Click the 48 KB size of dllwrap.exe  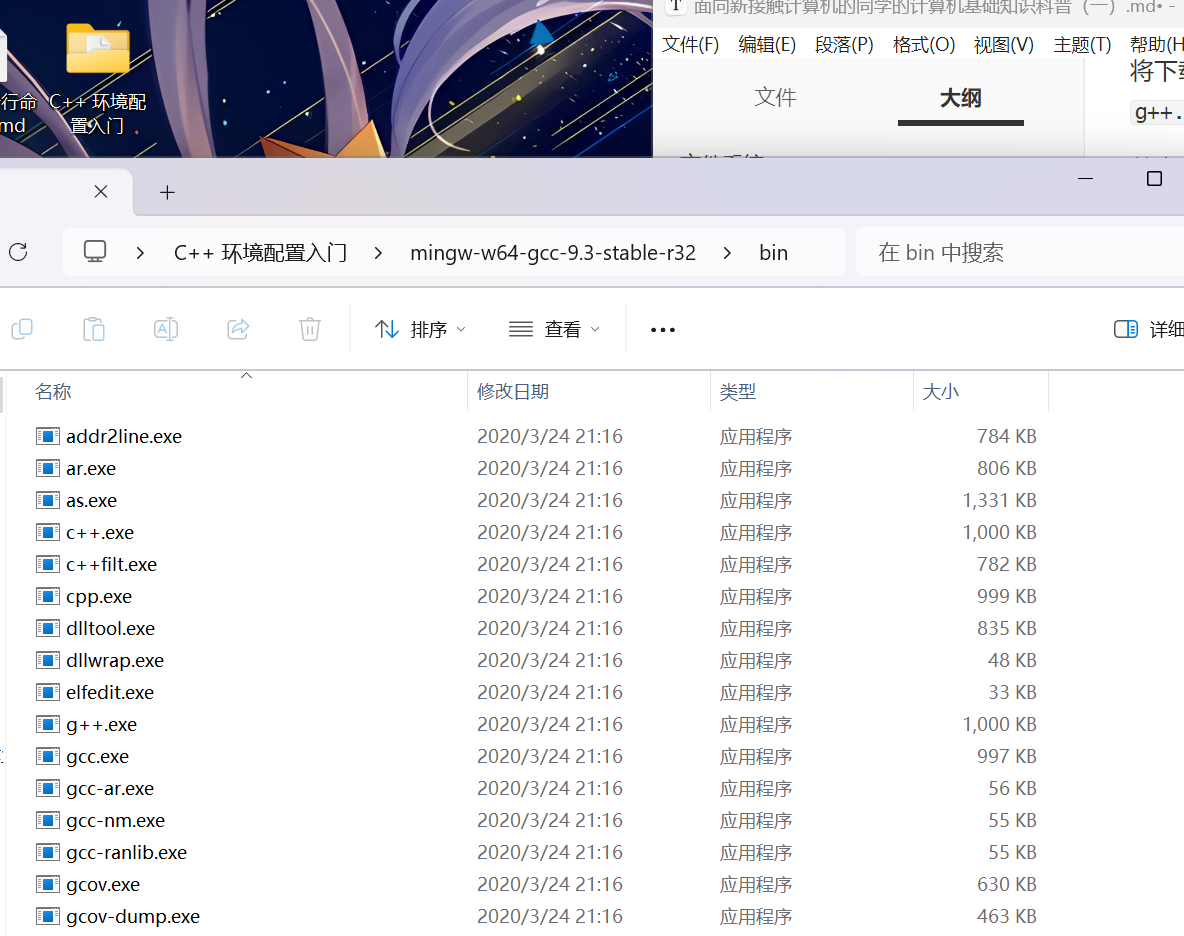pyautogui.click(x=1012, y=660)
